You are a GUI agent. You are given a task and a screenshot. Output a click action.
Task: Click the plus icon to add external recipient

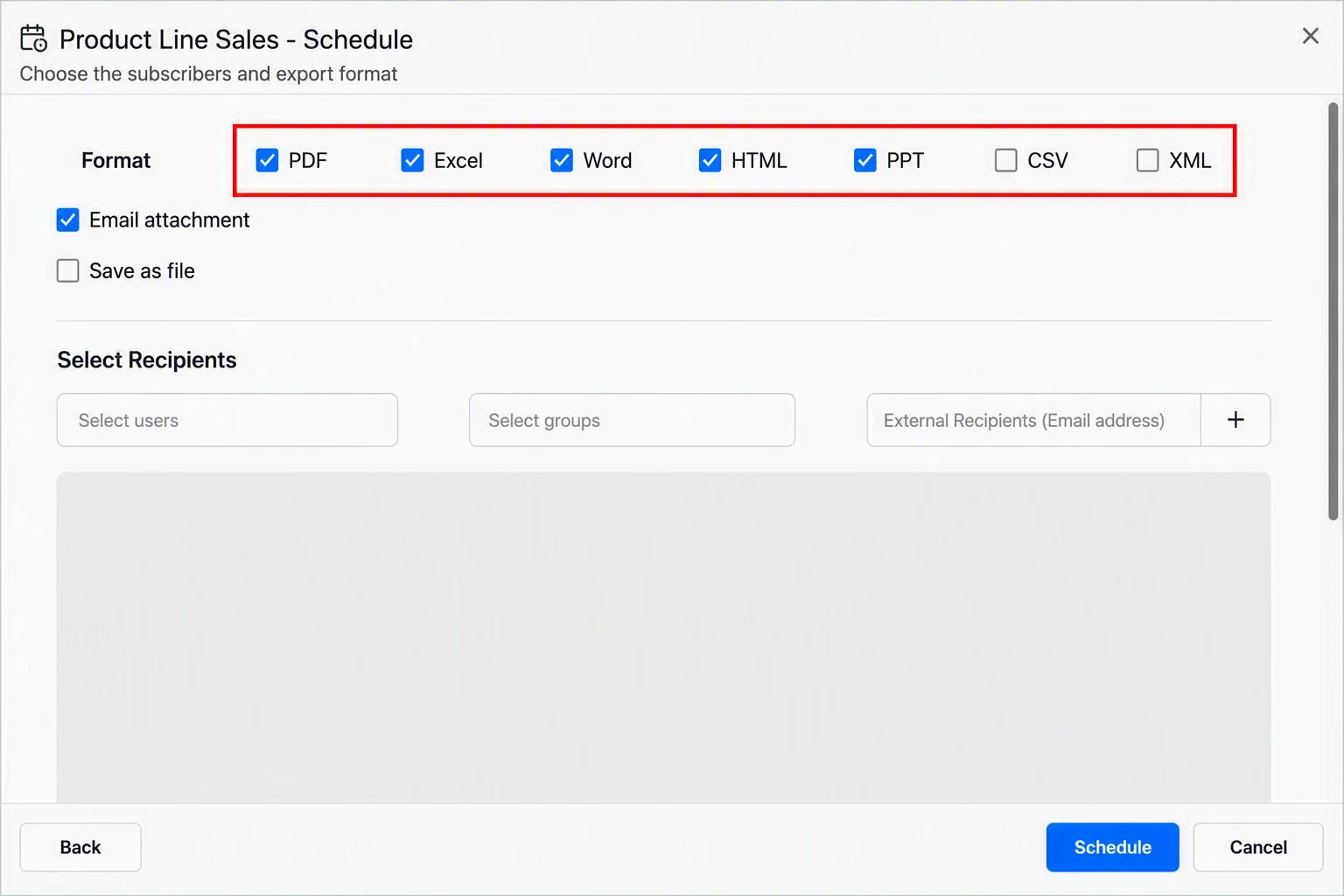[1235, 420]
